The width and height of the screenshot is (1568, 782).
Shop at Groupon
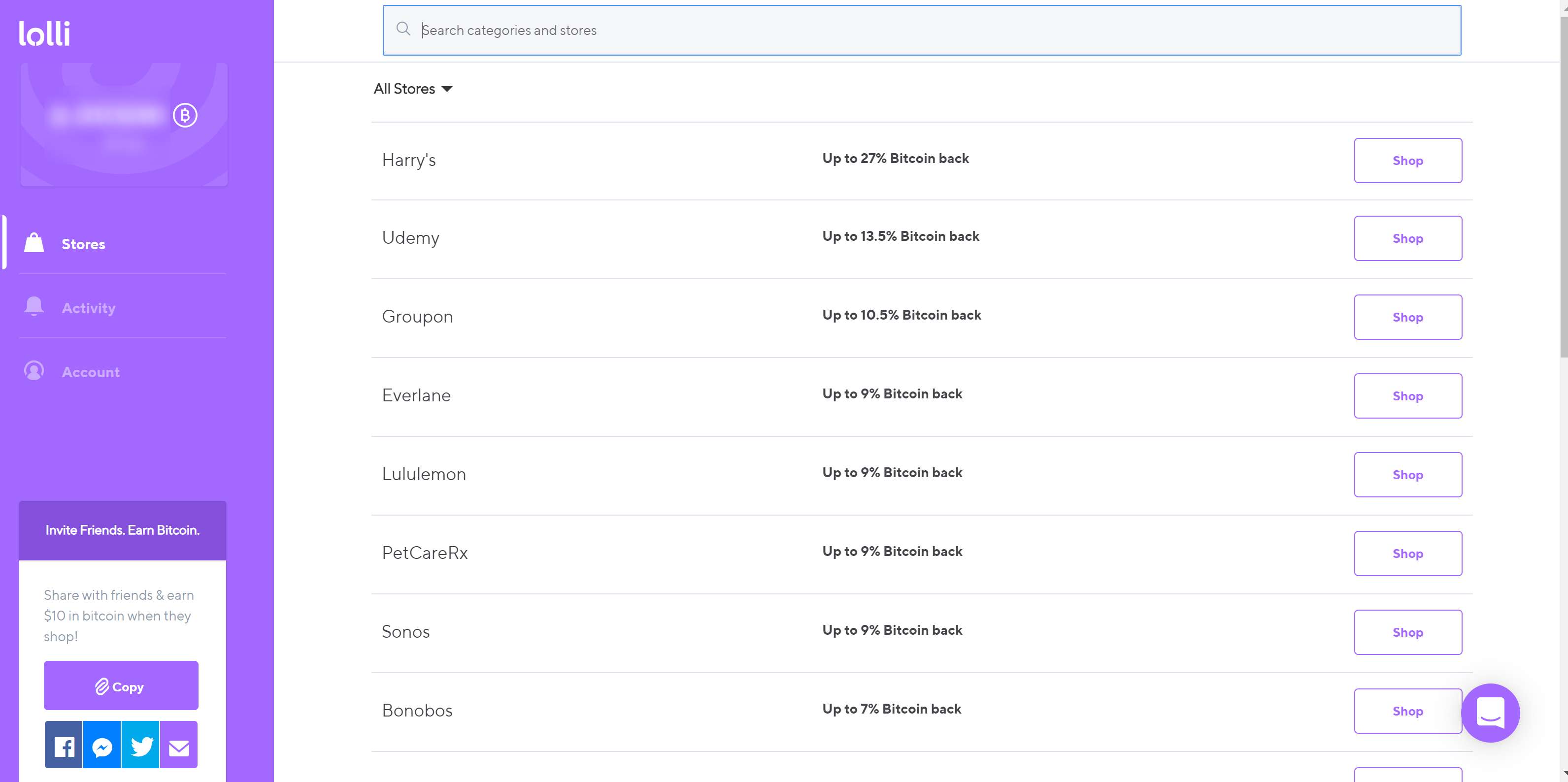click(x=1408, y=317)
